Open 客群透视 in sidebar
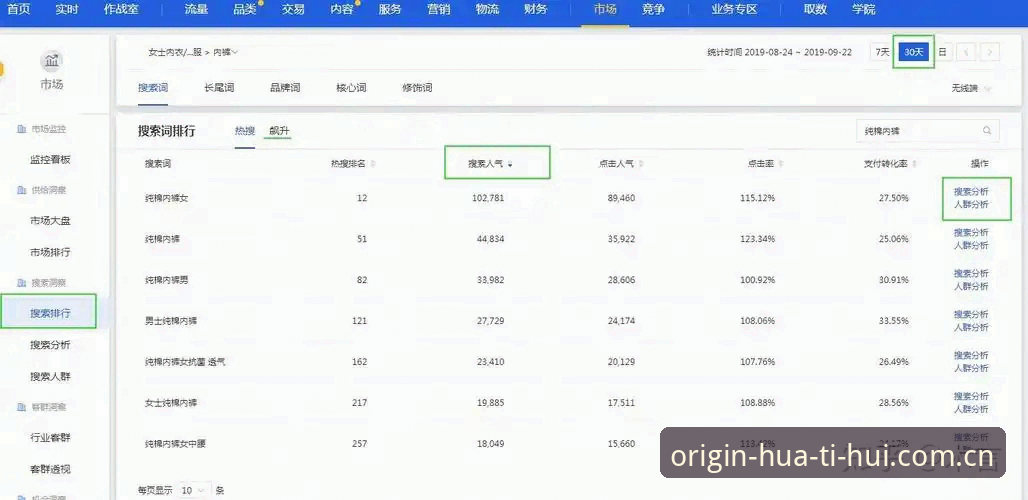Image resolution: width=1028 pixels, height=500 pixels. (x=50, y=469)
